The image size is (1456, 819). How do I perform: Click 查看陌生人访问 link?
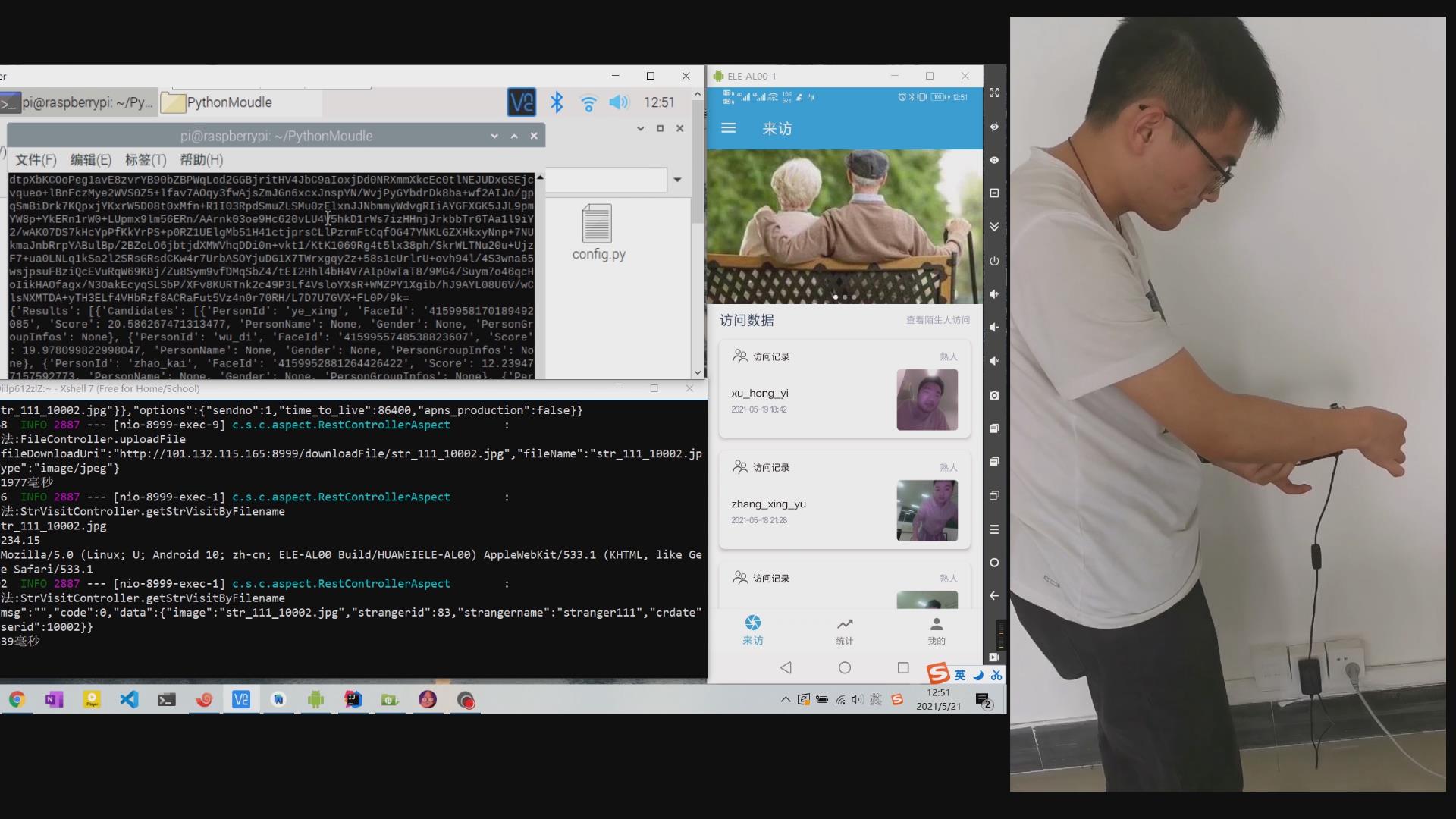[937, 320]
